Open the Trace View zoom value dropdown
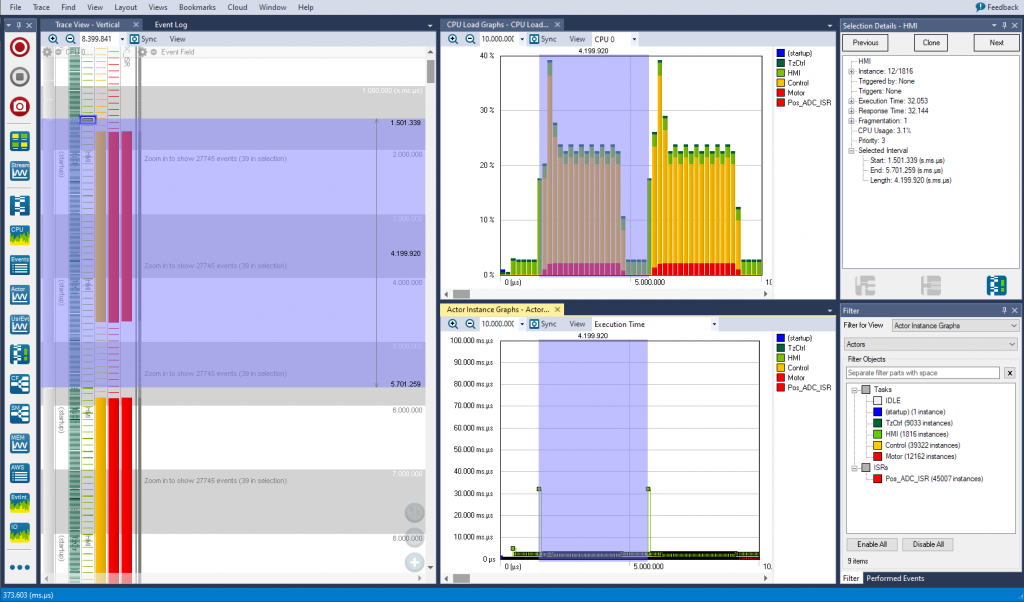This screenshot has height=602, width=1024. pos(121,39)
